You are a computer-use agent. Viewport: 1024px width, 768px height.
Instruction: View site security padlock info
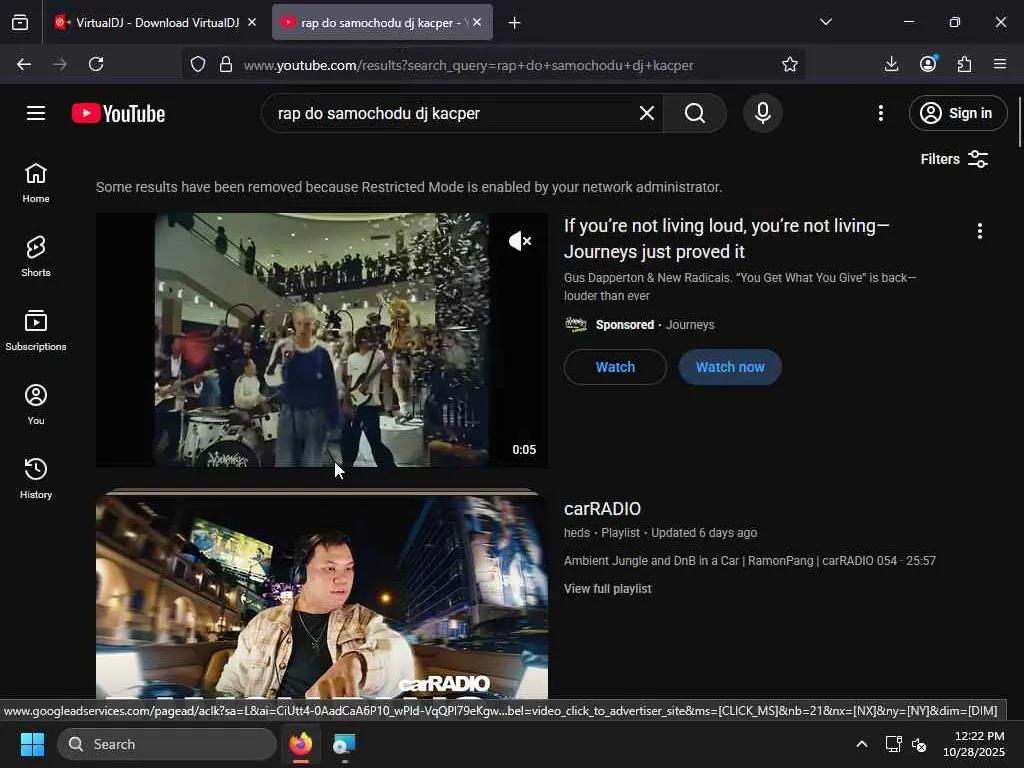tap(226, 64)
